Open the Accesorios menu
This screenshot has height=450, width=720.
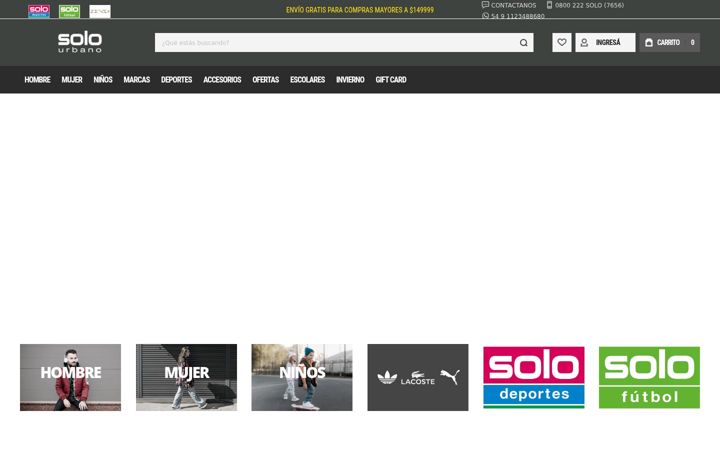pos(222,79)
